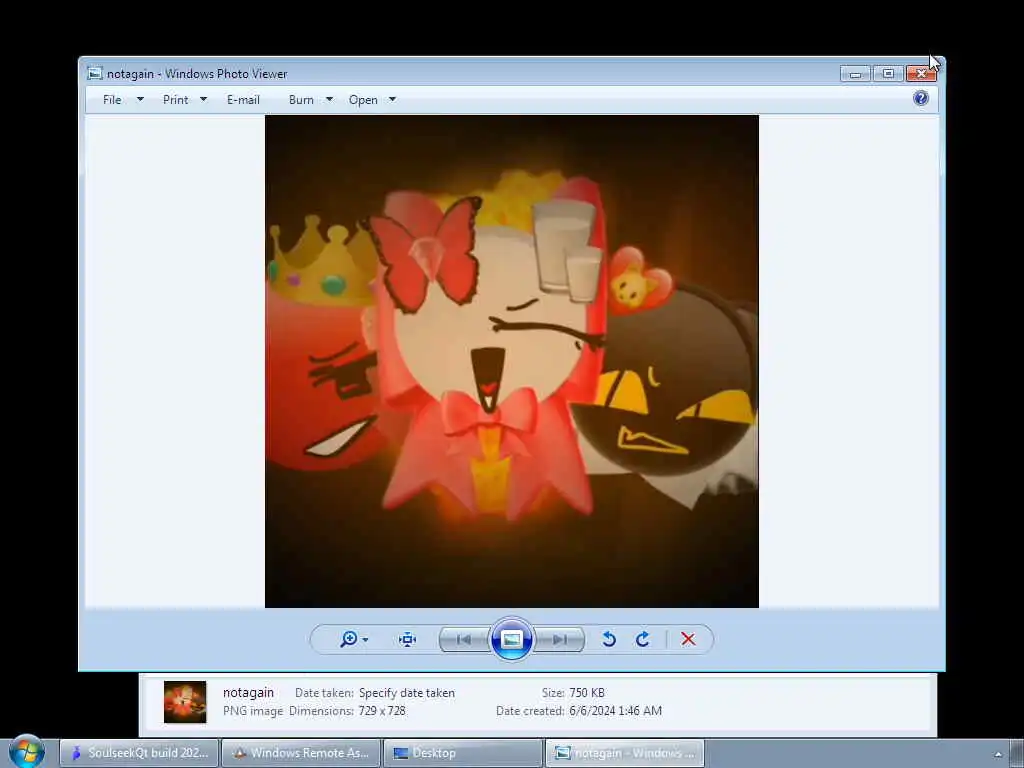Select the file name 'notagain' in details pane
Image resolution: width=1024 pixels, height=768 pixels.
tap(248, 692)
